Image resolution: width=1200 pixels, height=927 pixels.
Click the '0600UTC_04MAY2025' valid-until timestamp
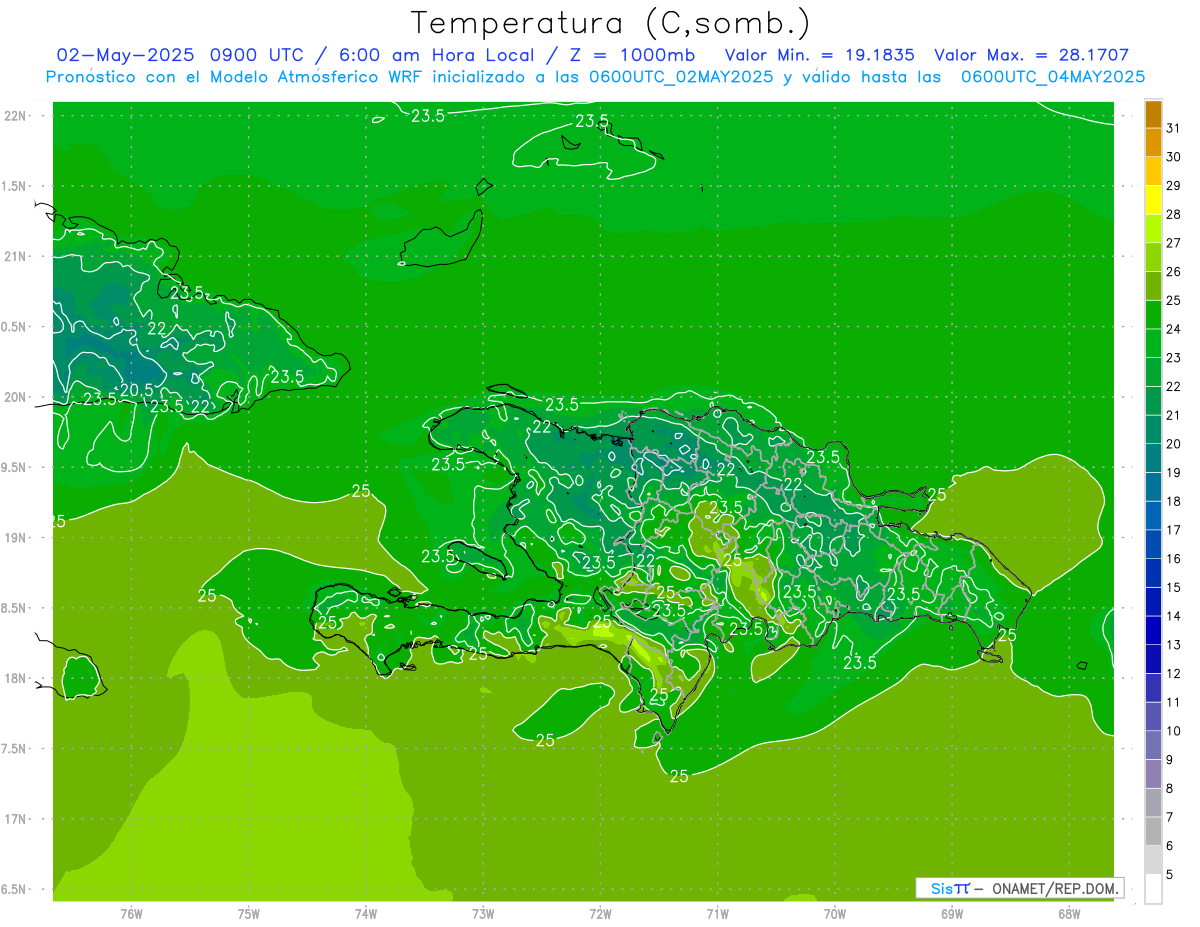tap(1053, 77)
